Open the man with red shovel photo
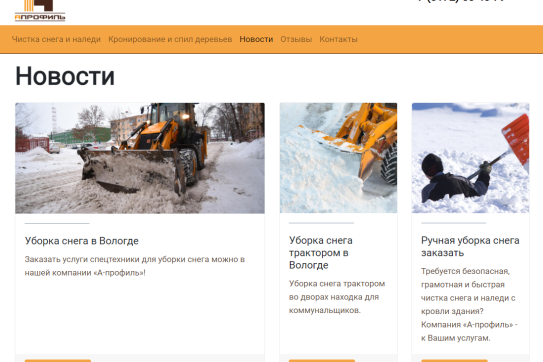Screen dimensions: 543x362 (x=470, y=158)
